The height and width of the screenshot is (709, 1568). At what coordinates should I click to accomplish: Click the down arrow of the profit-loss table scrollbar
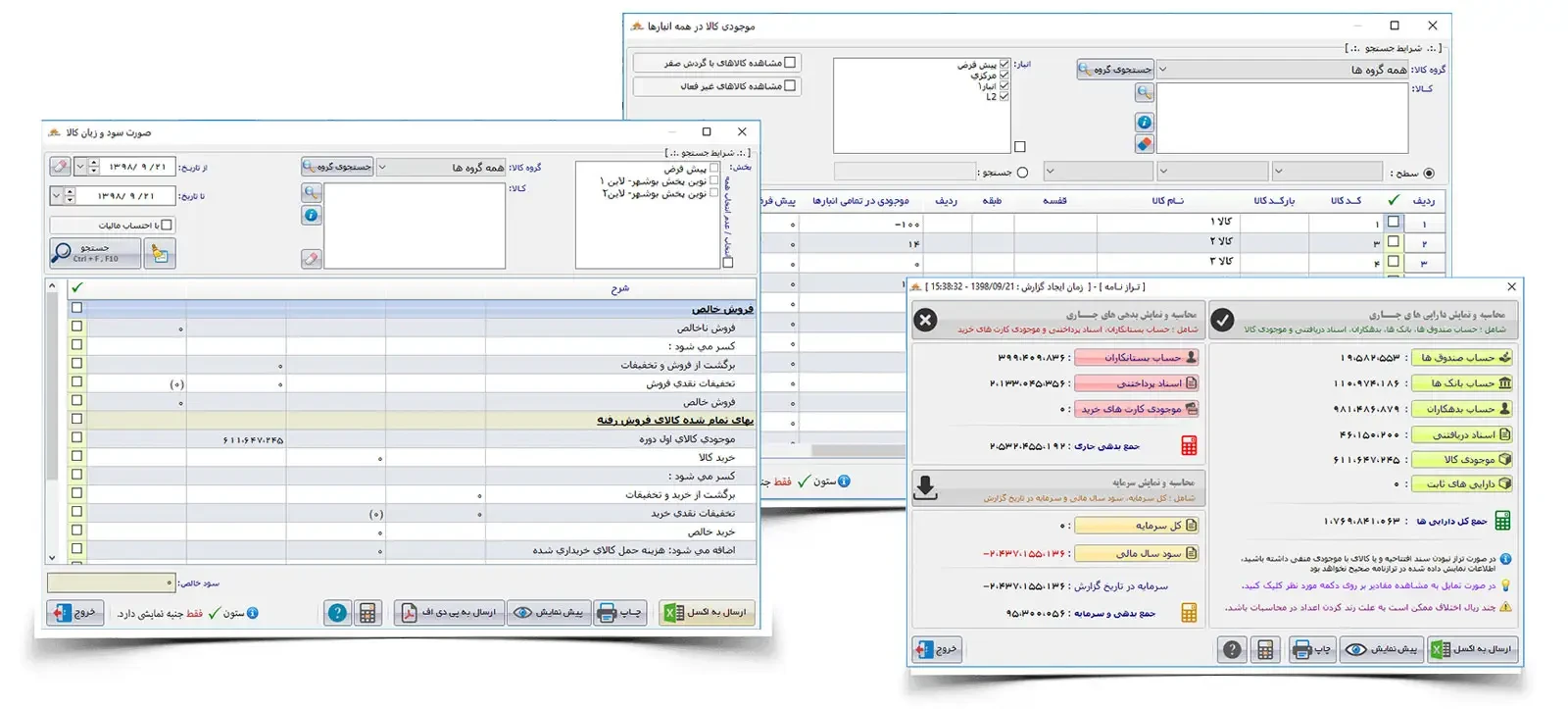click(x=52, y=557)
